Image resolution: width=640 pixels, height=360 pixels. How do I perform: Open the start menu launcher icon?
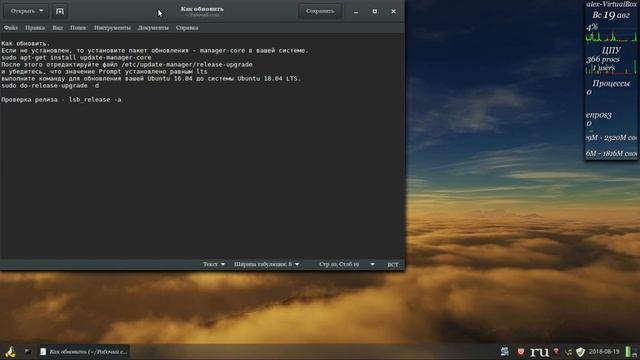point(10,351)
